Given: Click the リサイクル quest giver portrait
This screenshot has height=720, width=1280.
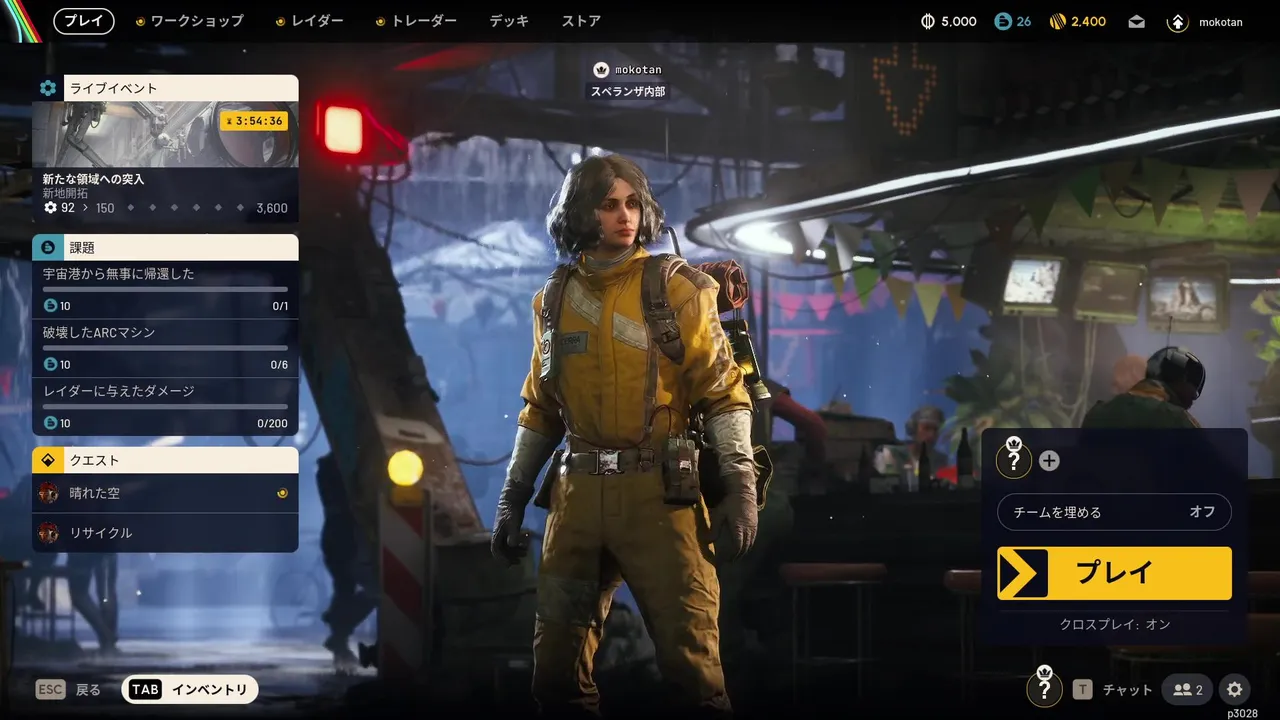Looking at the screenshot, I should (48, 533).
